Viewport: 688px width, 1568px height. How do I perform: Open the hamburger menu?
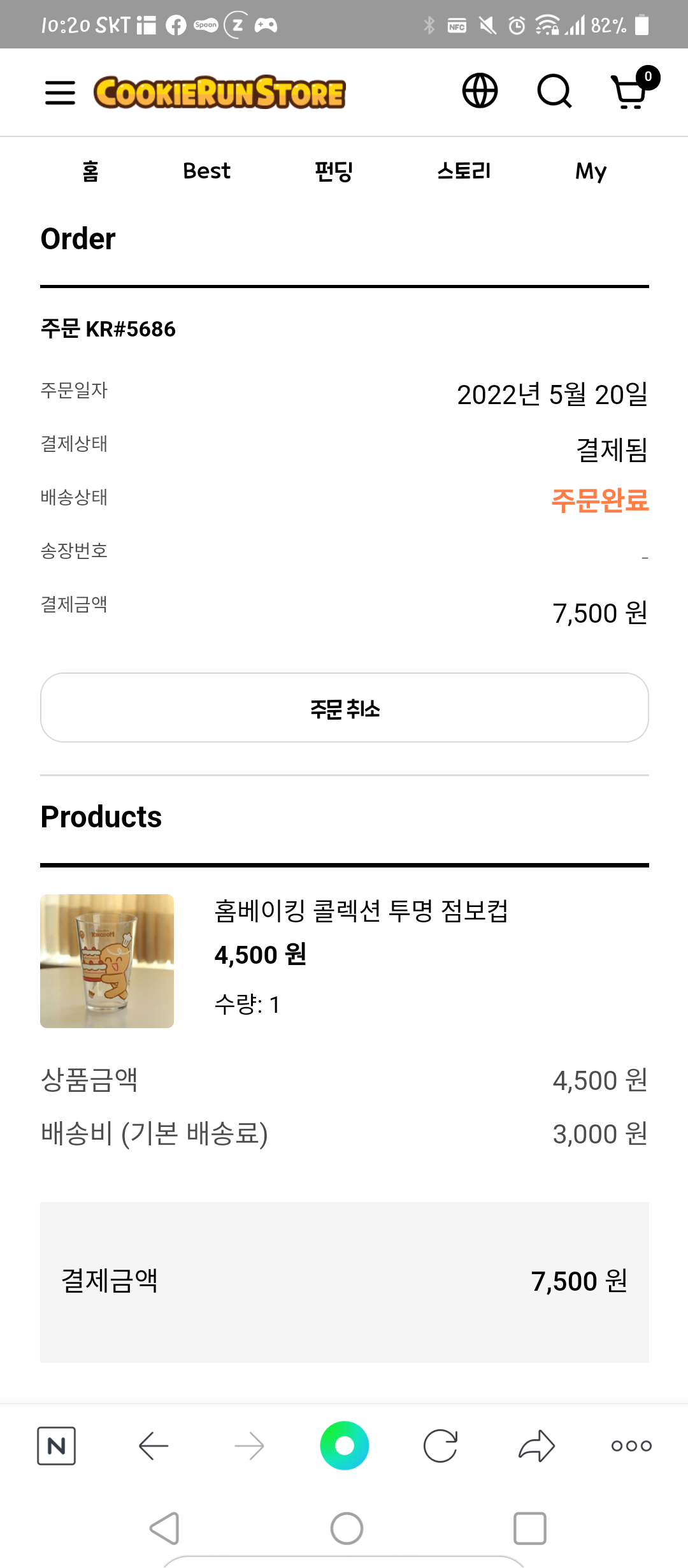click(60, 92)
